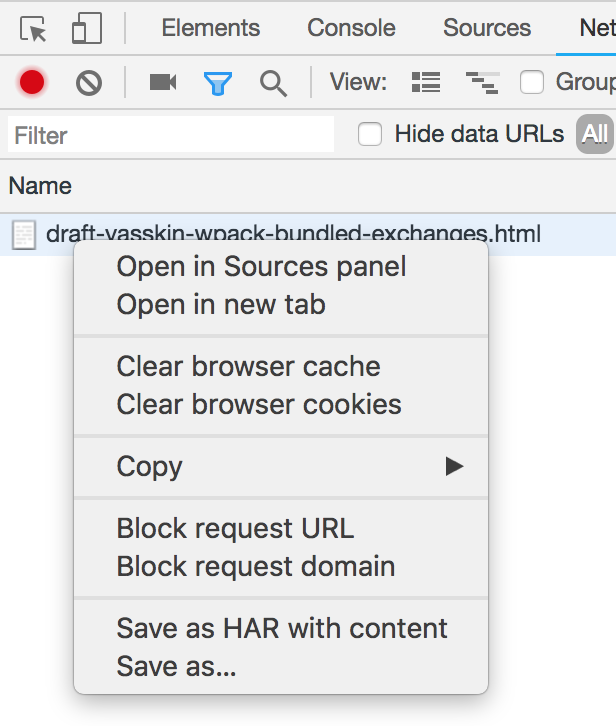Choose Block request URL
616x726 pixels.
click(x=281, y=528)
